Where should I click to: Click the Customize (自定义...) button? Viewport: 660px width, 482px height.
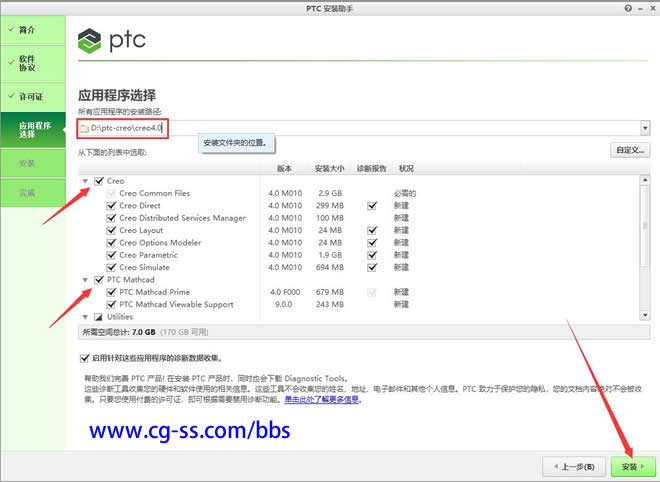coord(630,150)
